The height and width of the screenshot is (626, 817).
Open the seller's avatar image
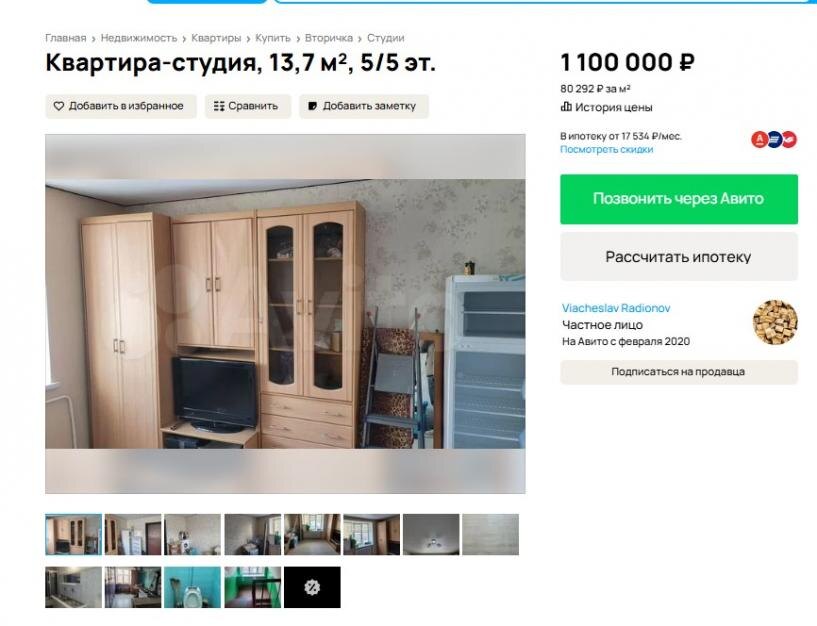(x=775, y=322)
